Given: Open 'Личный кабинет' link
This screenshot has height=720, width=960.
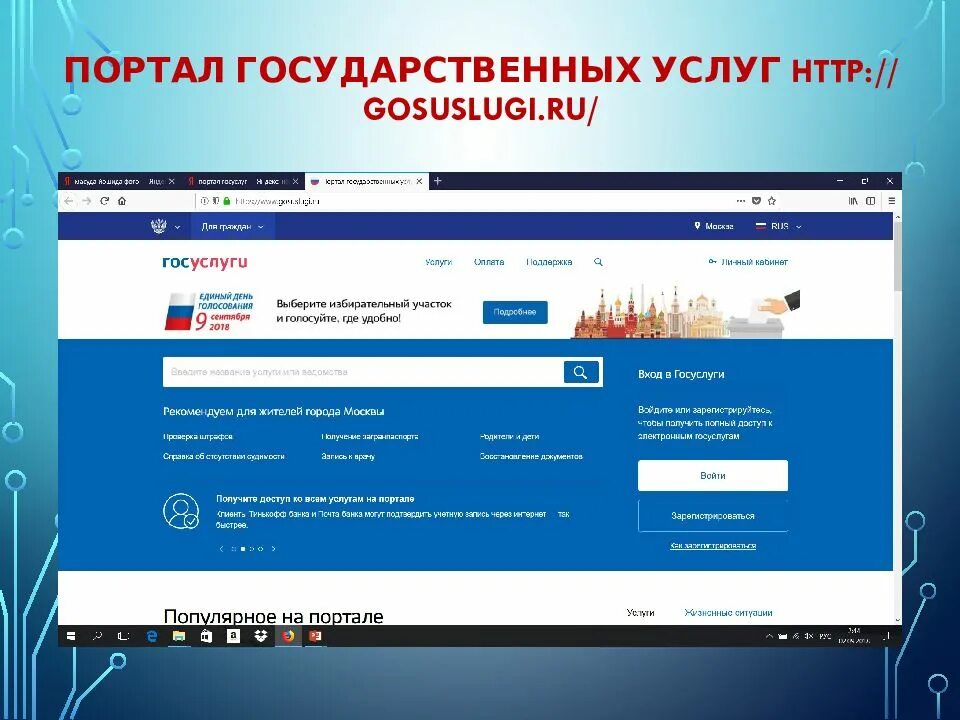Looking at the screenshot, I should [x=754, y=261].
